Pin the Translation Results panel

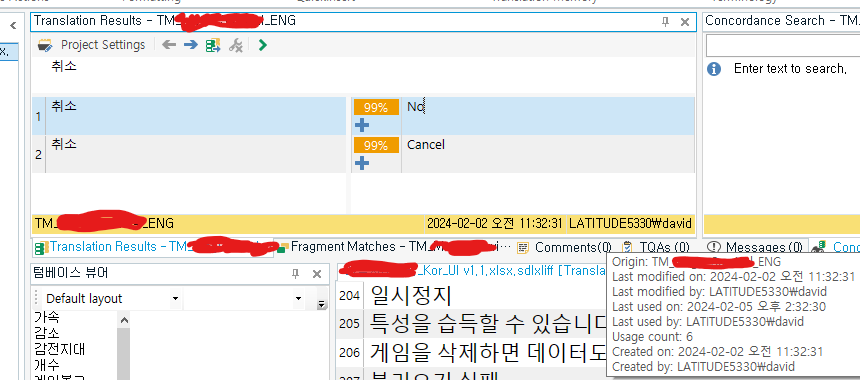[665, 22]
